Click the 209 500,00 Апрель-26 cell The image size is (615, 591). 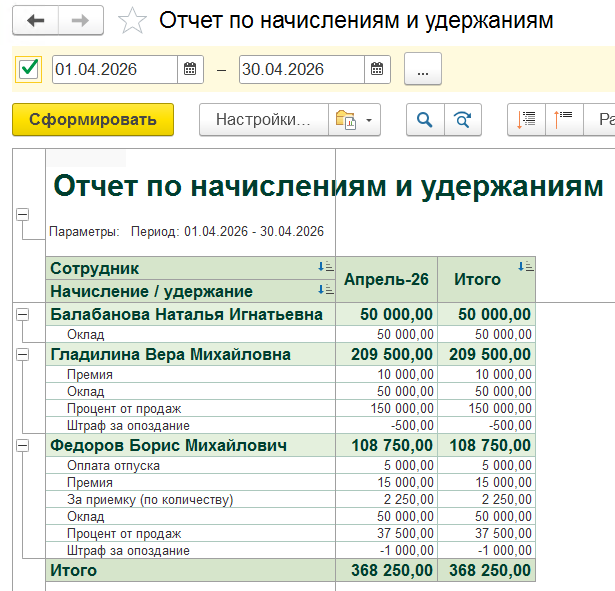point(386,355)
